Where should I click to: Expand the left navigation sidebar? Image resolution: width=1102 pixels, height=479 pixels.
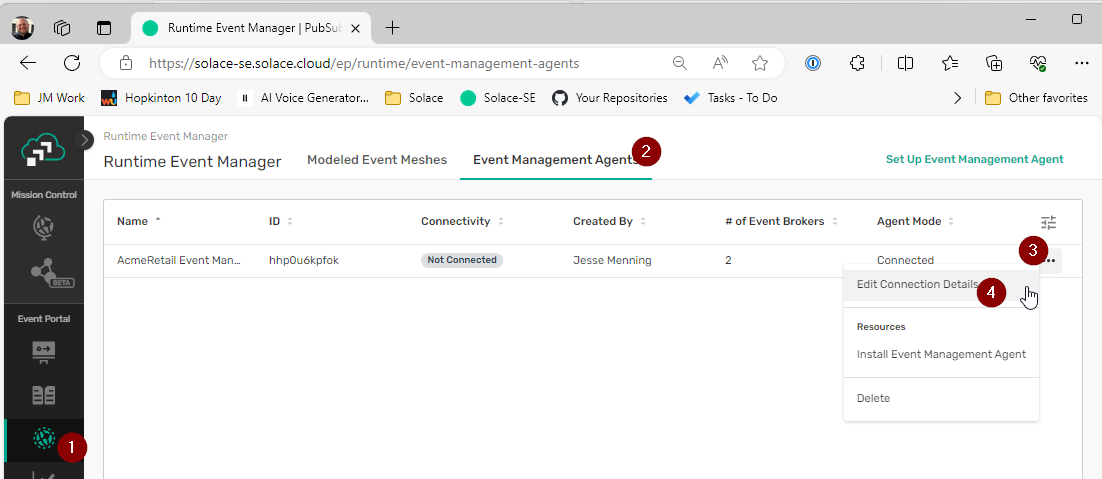[86, 140]
